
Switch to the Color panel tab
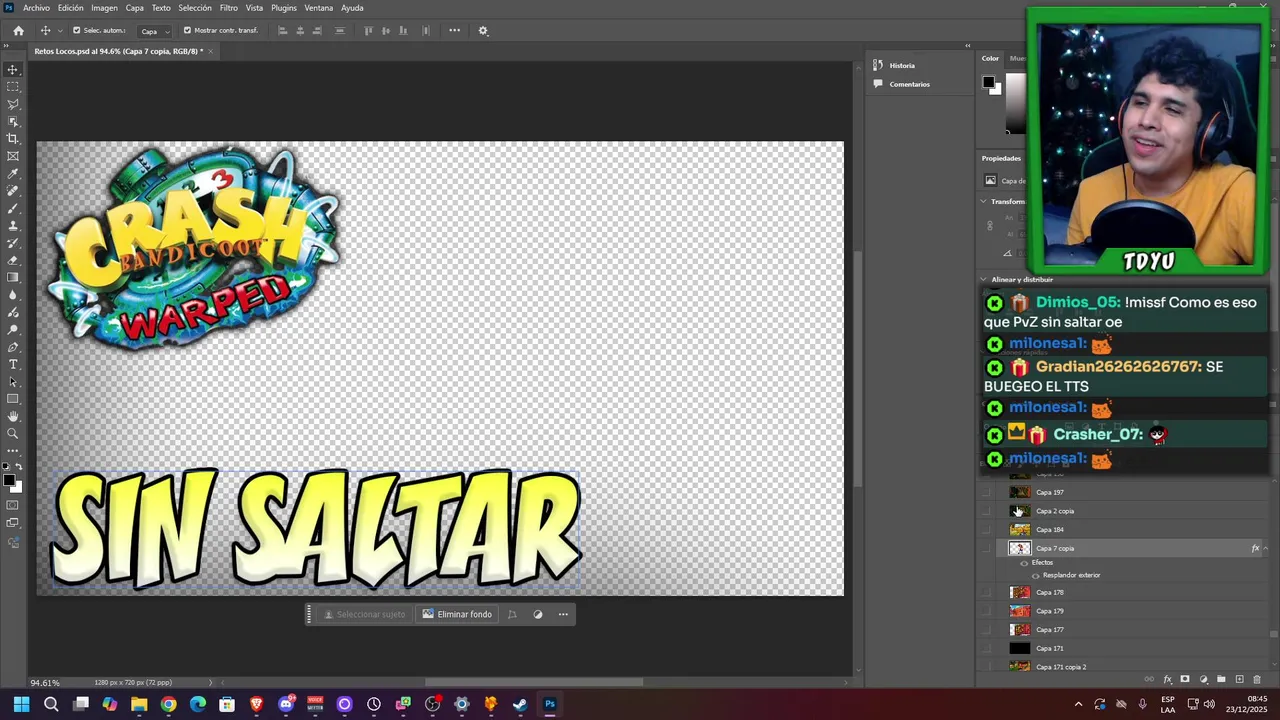coord(990,58)
